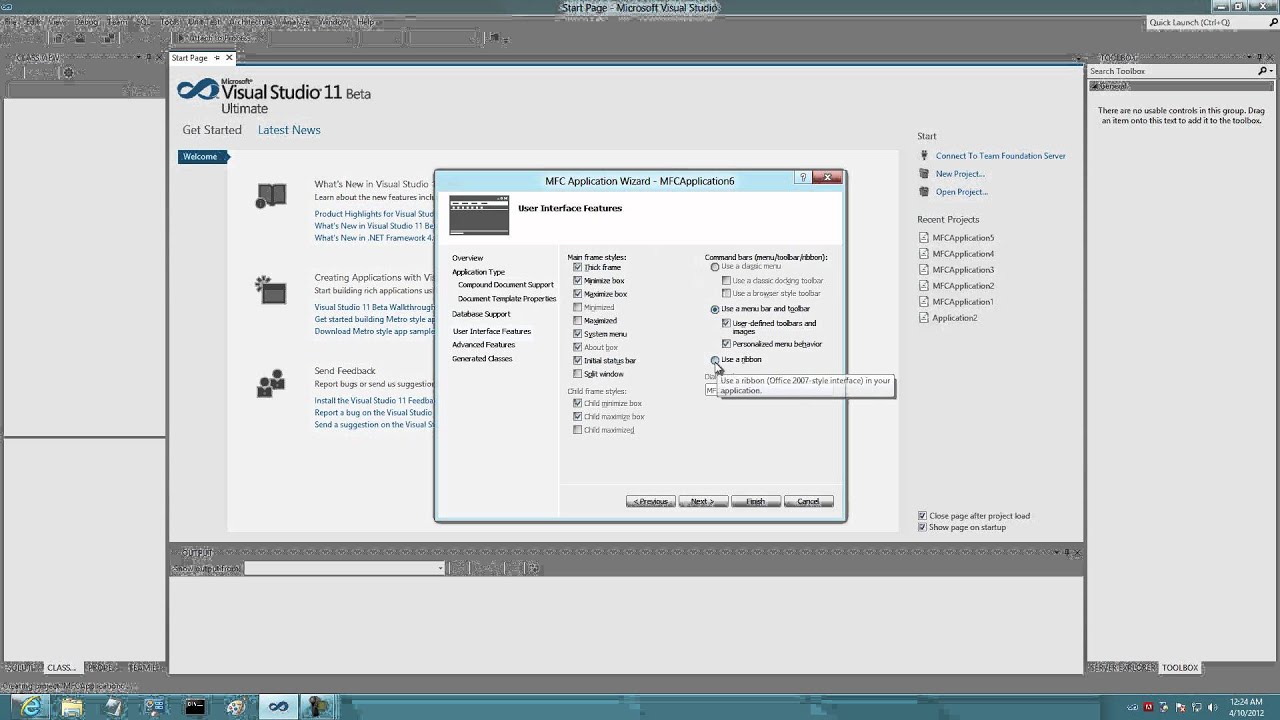The width and height of the screenshot is (1280, 720).
Task: Enable the Split window checkbox
Action: [x=577, y=374]
